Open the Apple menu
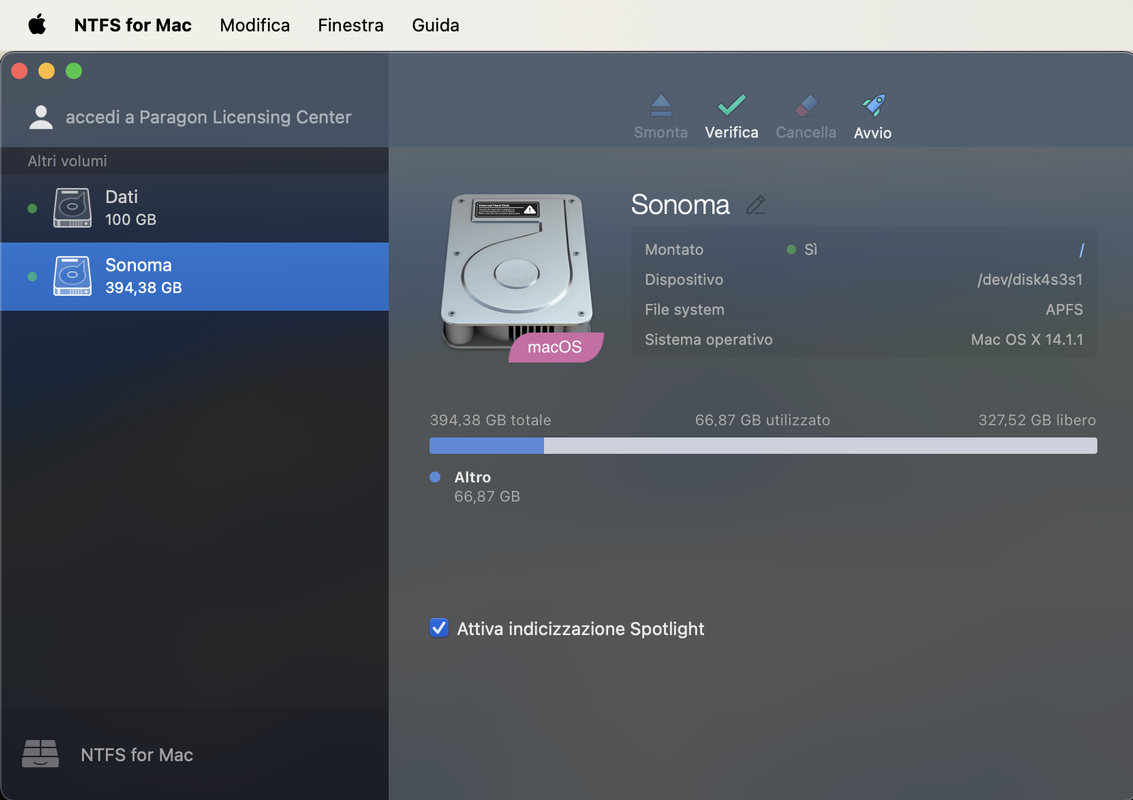This screenshot has width=1133, height=800. (37, 25)
